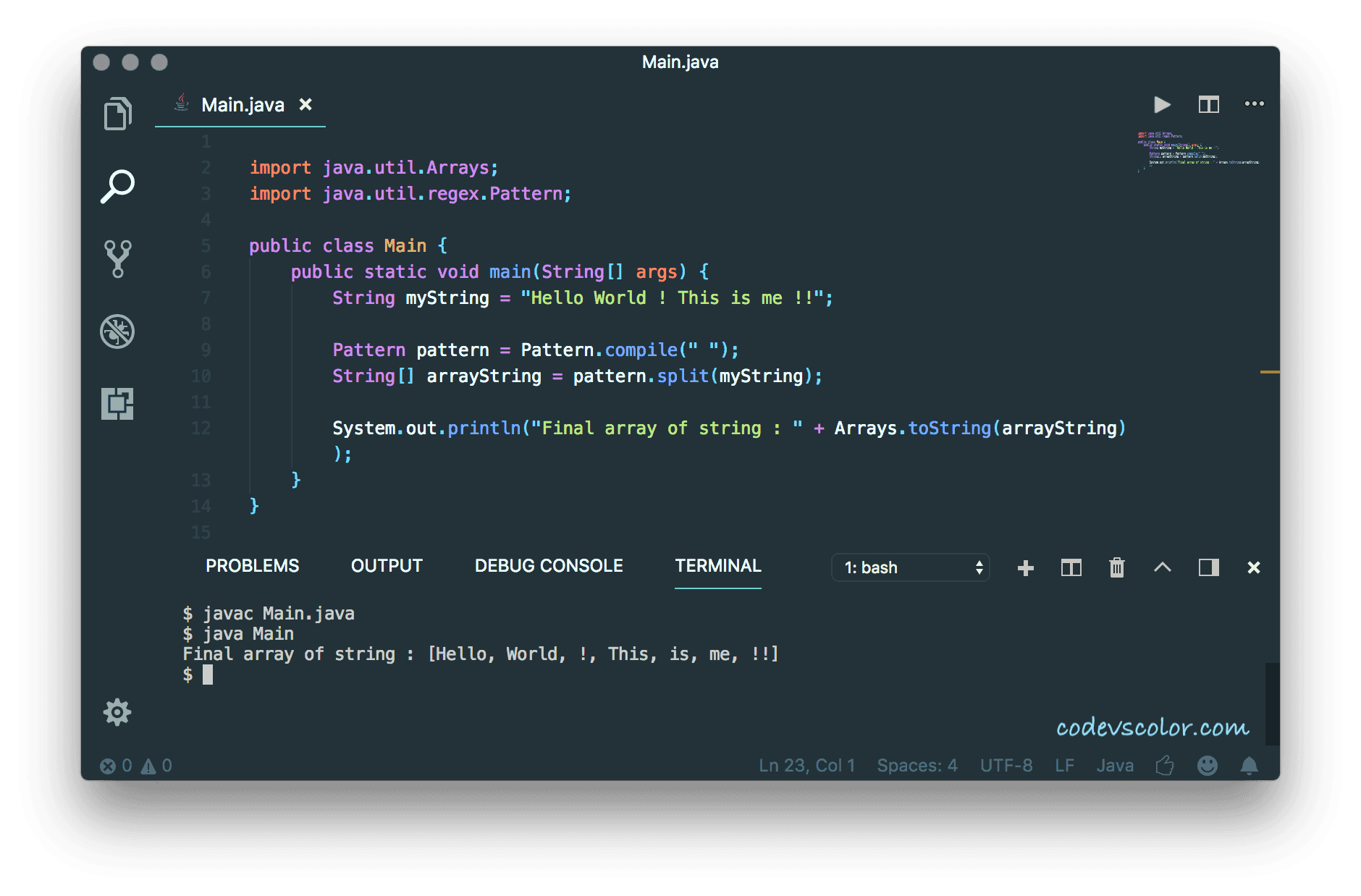Click 'Arrays.toString(arrayString)' in the code
Image resolution: width=1361 pixels, height=896 pixels.
[980, 428]
